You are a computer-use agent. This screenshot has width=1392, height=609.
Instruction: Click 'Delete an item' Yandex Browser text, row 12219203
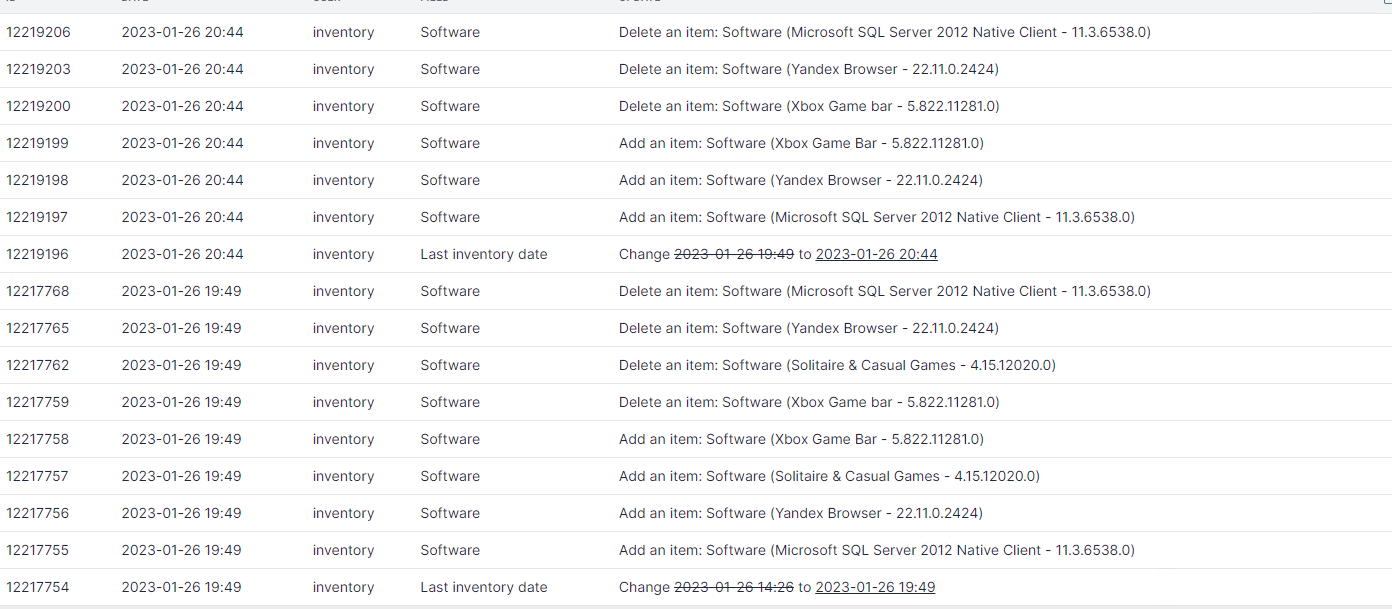click(809, 69)
